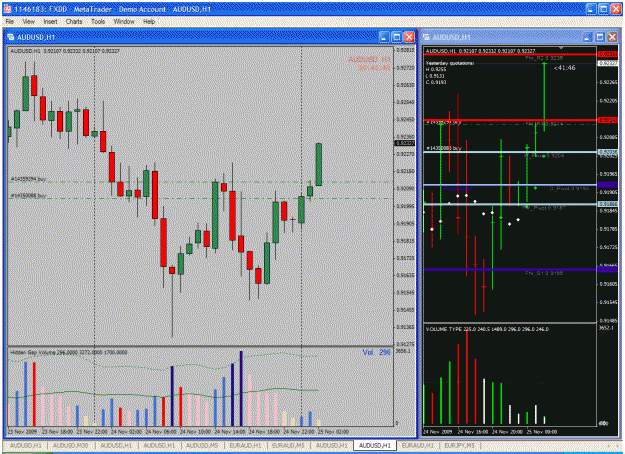Click the chart icon of left AUDUSD,H1 window
Viewport: 625px width, 454px height.
10,37
